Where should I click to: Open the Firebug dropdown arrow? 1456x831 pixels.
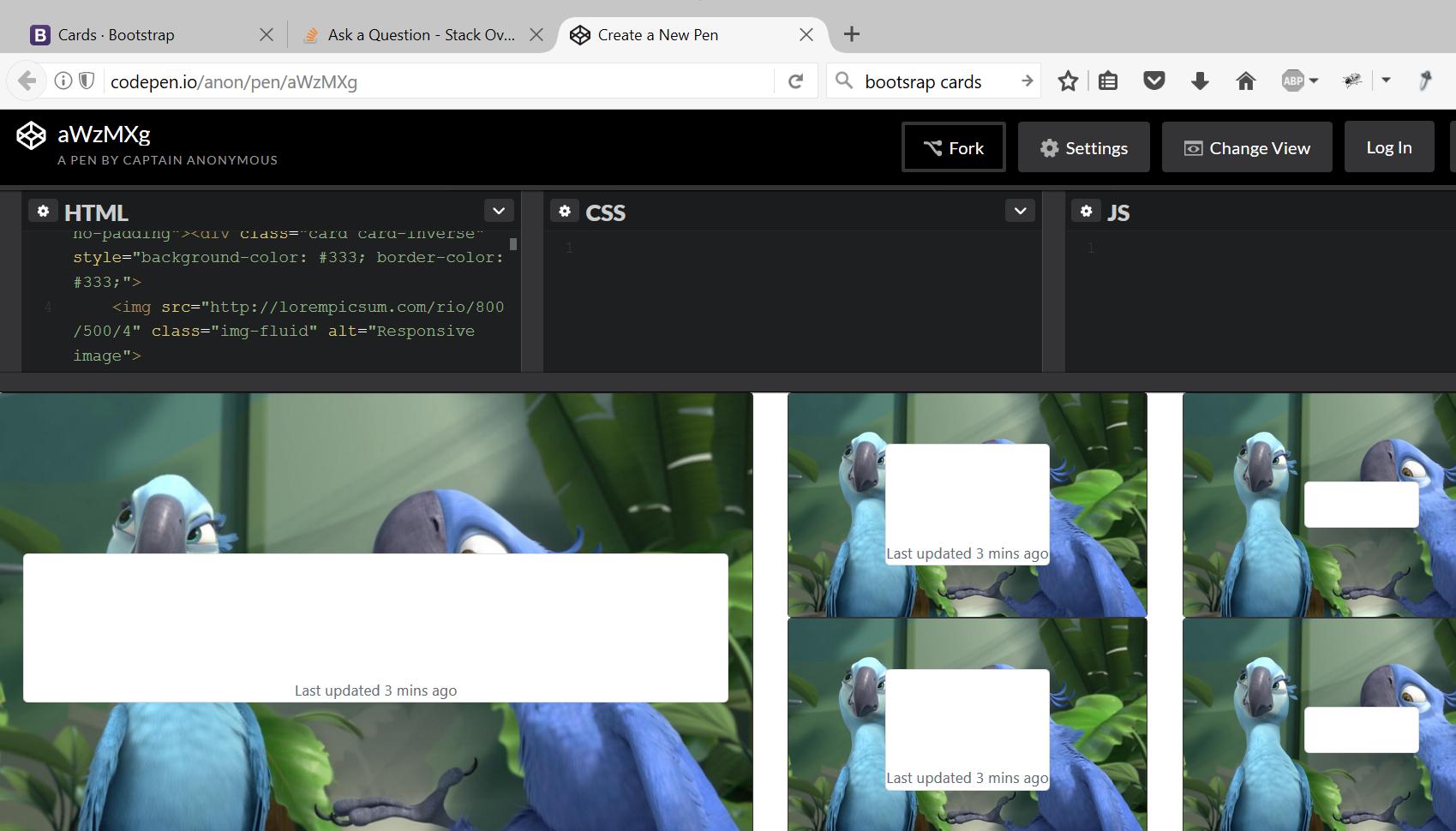tap(1386, 81)
